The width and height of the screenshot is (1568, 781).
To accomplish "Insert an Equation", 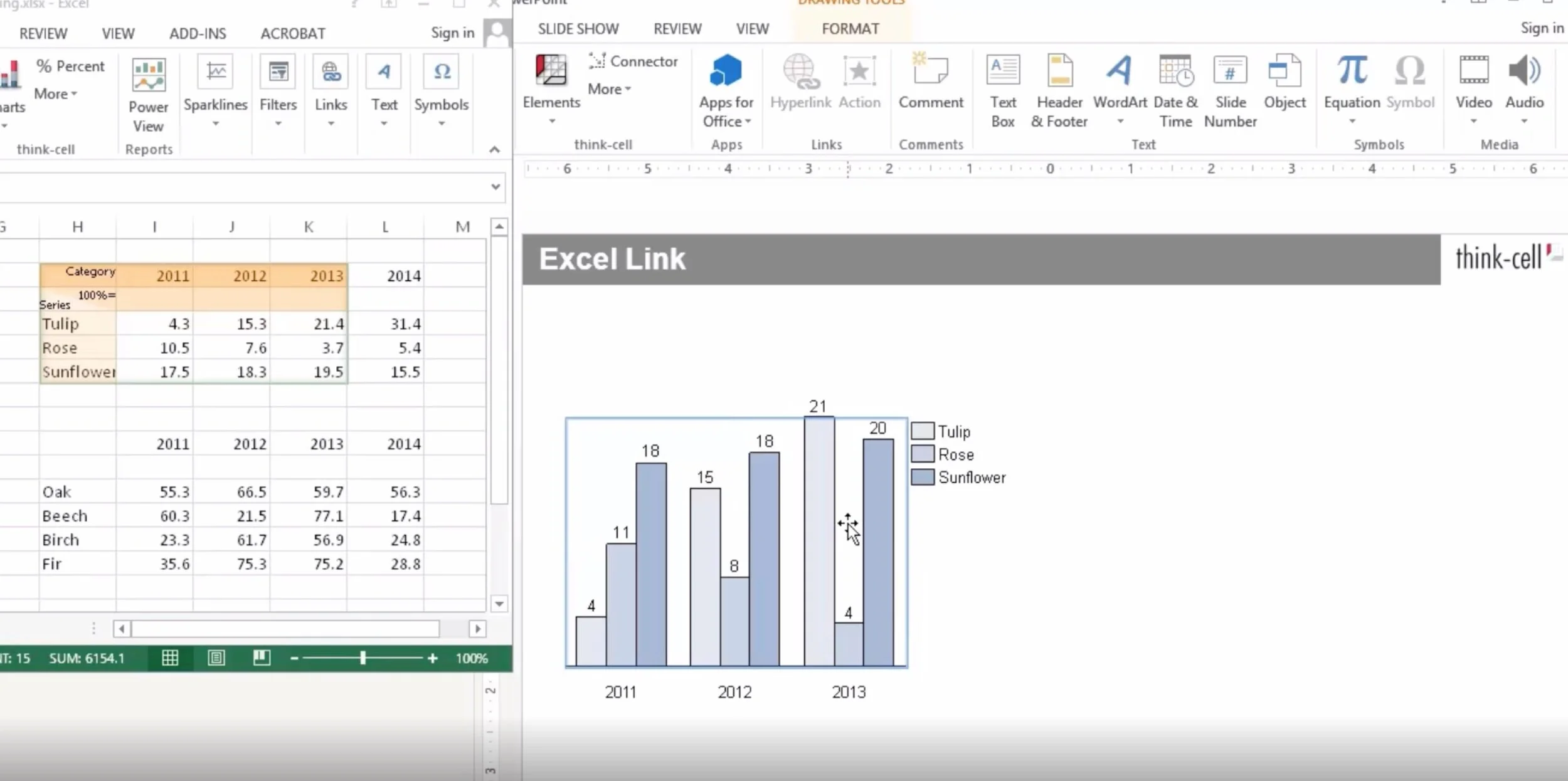I will (1351, 71).
